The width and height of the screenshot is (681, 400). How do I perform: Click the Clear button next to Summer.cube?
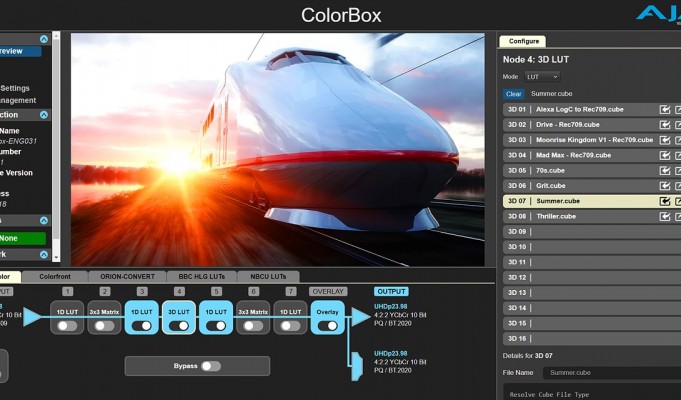point(513,94)
